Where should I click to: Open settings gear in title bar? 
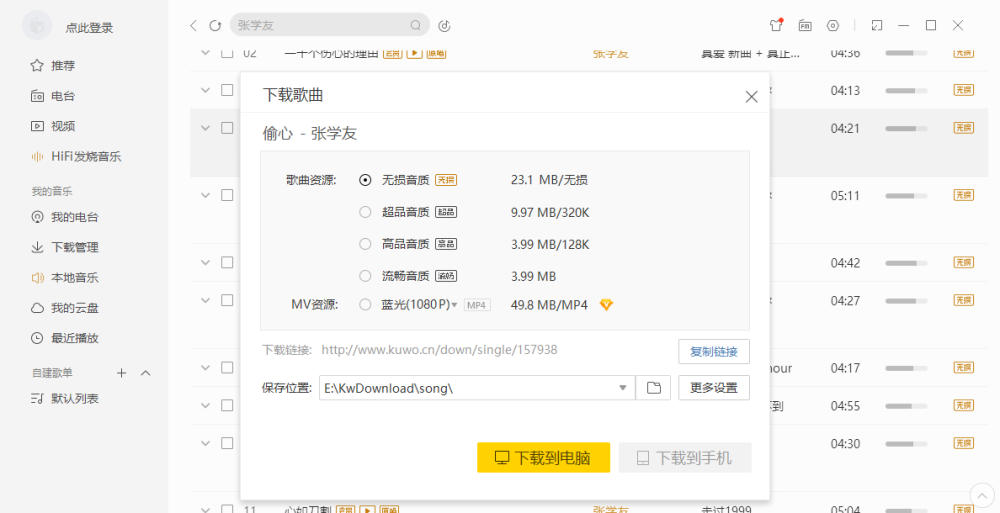(833, 26)
